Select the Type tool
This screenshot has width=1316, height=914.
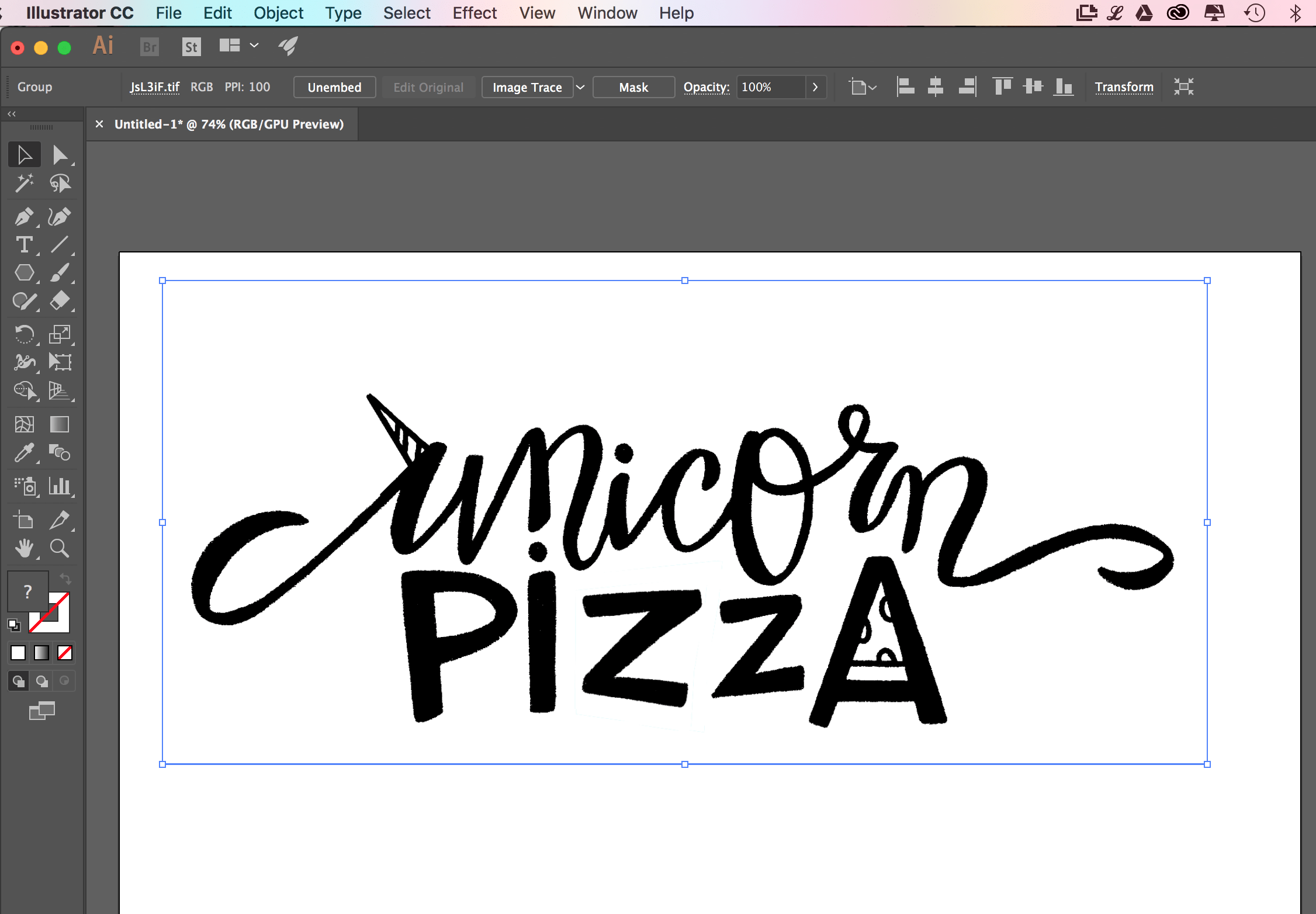tap(24, 245)
